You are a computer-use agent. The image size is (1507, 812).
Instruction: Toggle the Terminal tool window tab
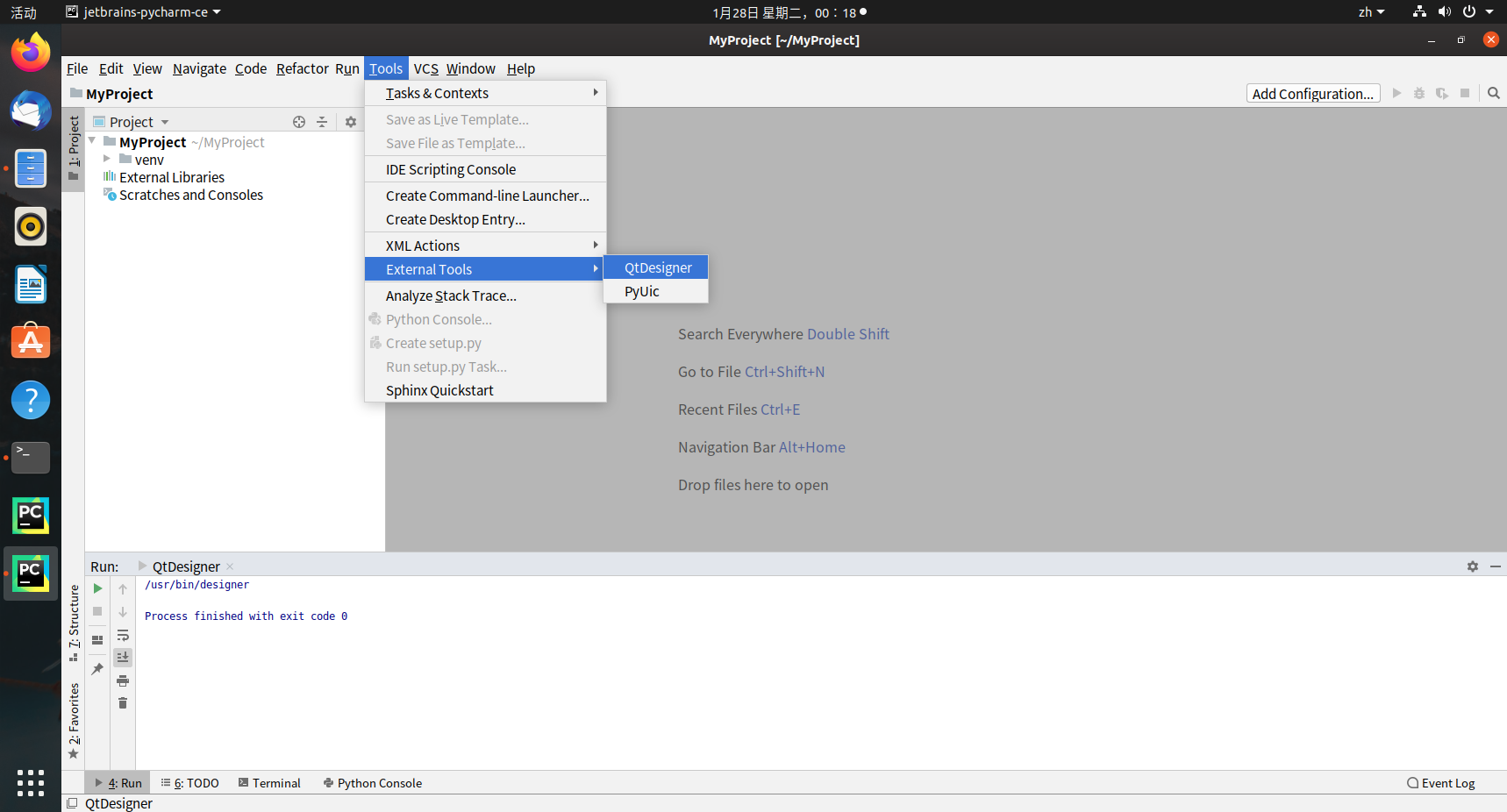(269, 783)
